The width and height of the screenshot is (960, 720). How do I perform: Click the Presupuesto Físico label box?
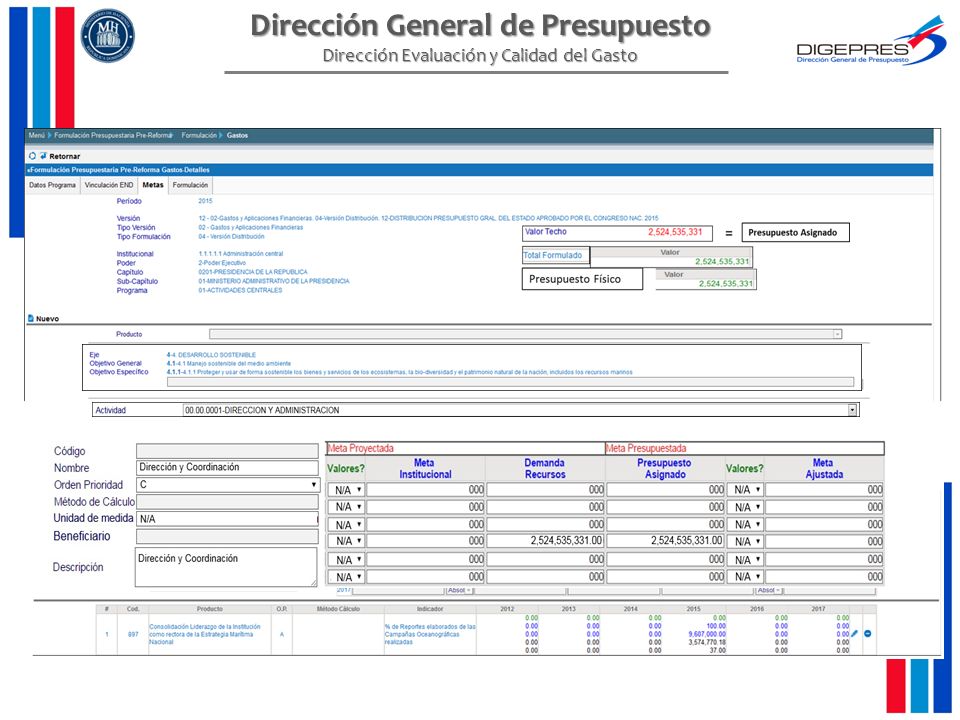(x=582, y=279)
